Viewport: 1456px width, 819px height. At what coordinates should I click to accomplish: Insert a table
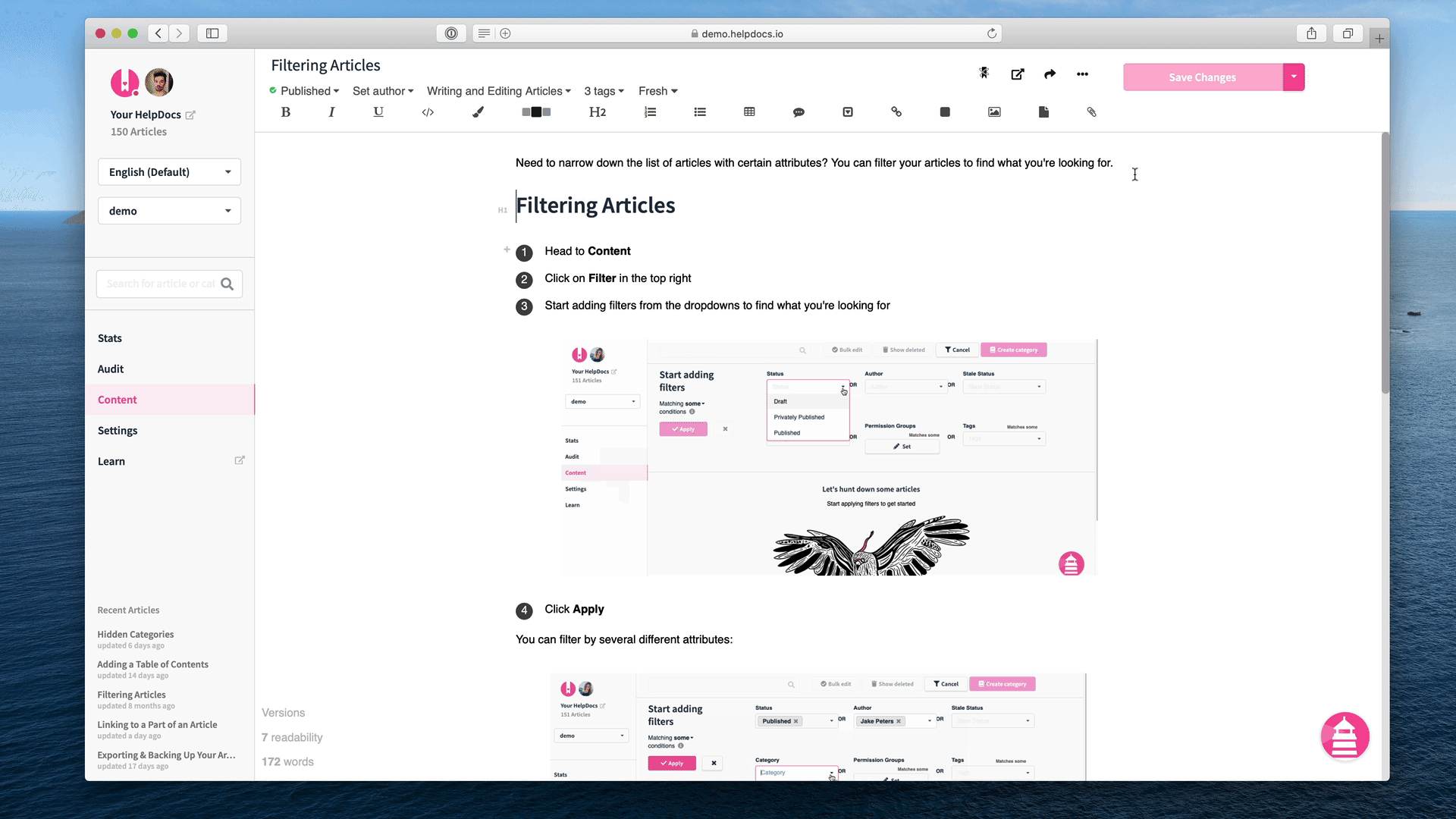749,112
